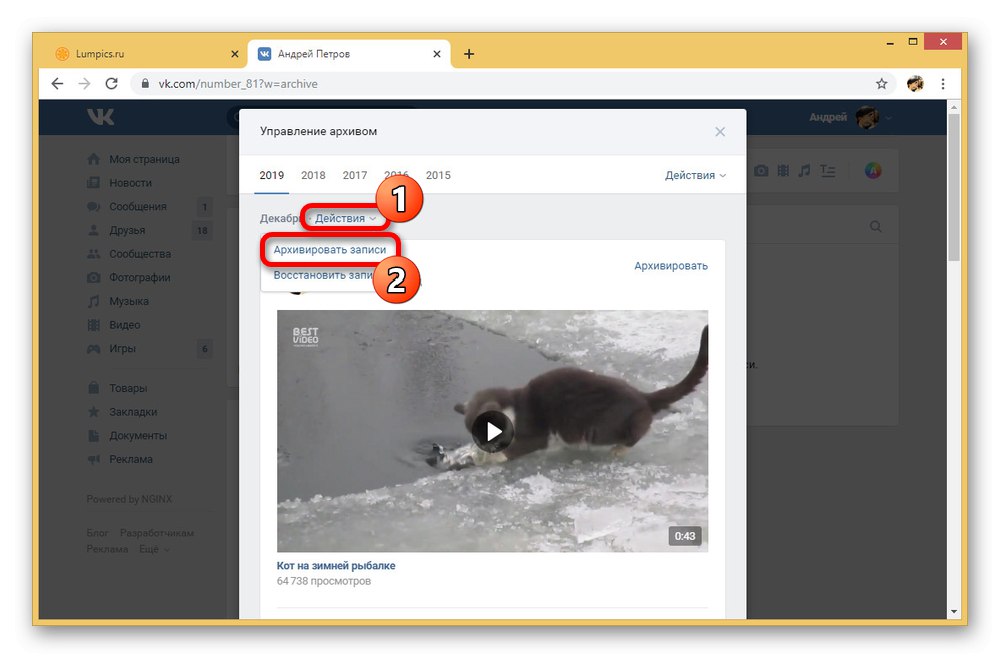Switch to the 2015 year tab
The image size is (1000, 658).
(438, 175)
